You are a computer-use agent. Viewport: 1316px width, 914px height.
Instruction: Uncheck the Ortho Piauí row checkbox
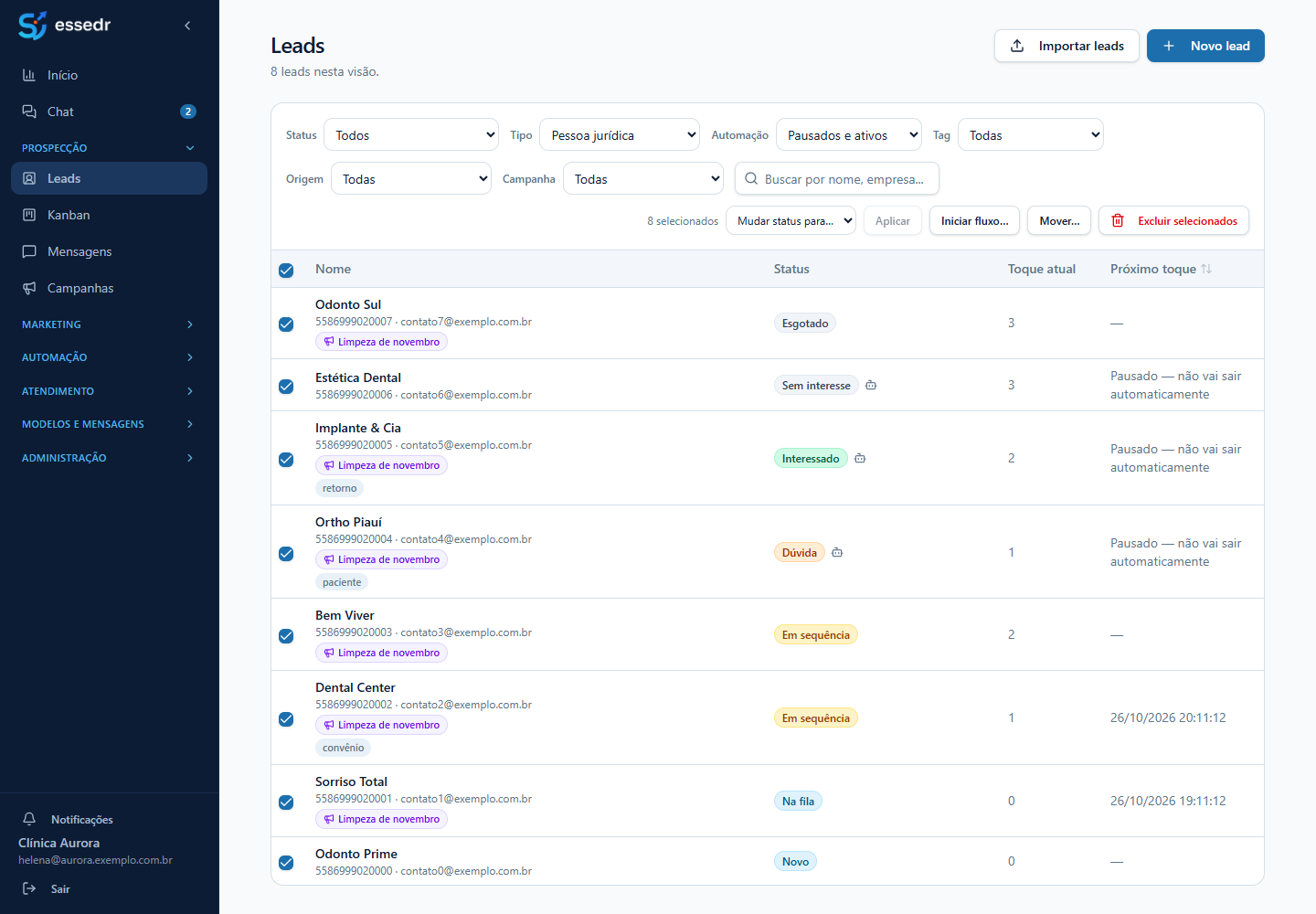286,553
